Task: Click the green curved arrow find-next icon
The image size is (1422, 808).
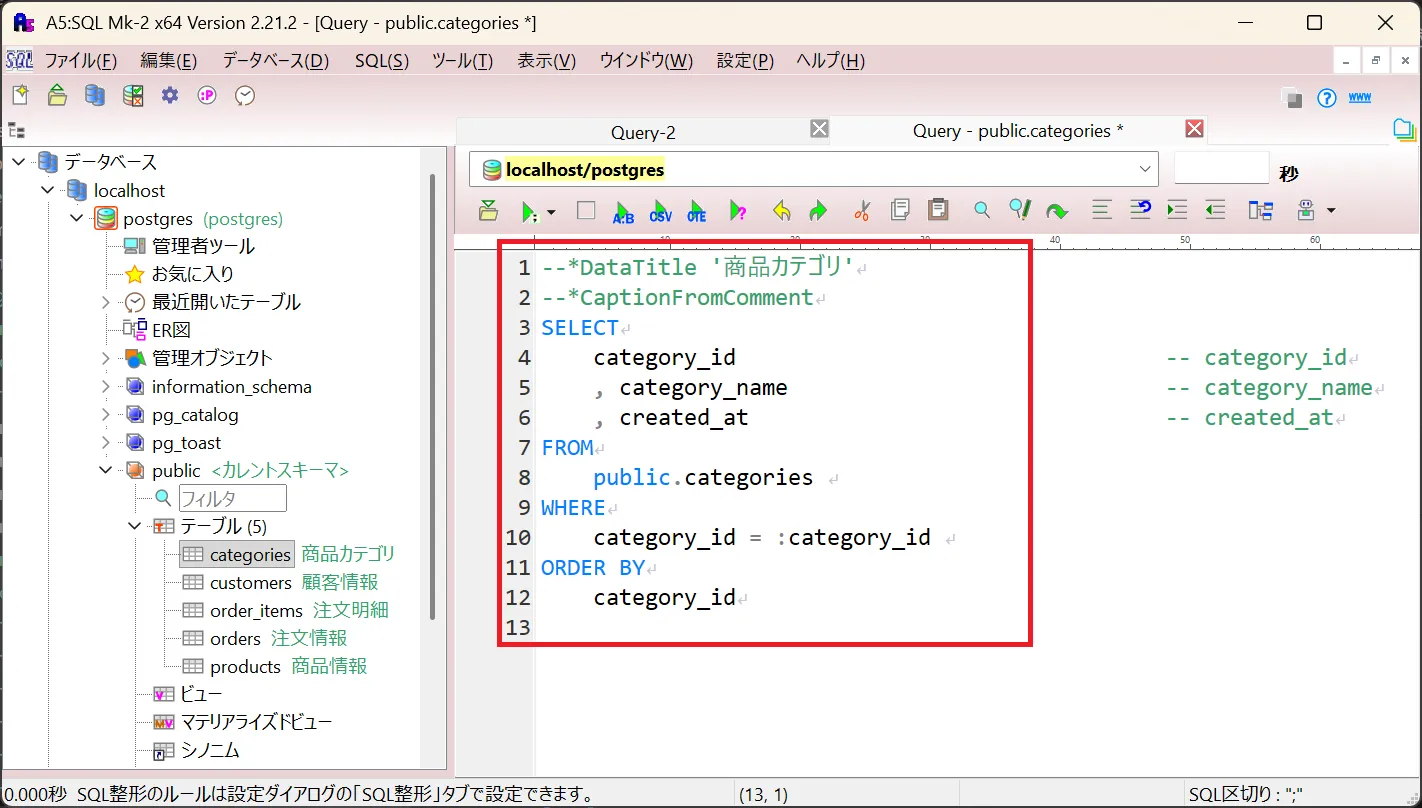Action: 1056,211
